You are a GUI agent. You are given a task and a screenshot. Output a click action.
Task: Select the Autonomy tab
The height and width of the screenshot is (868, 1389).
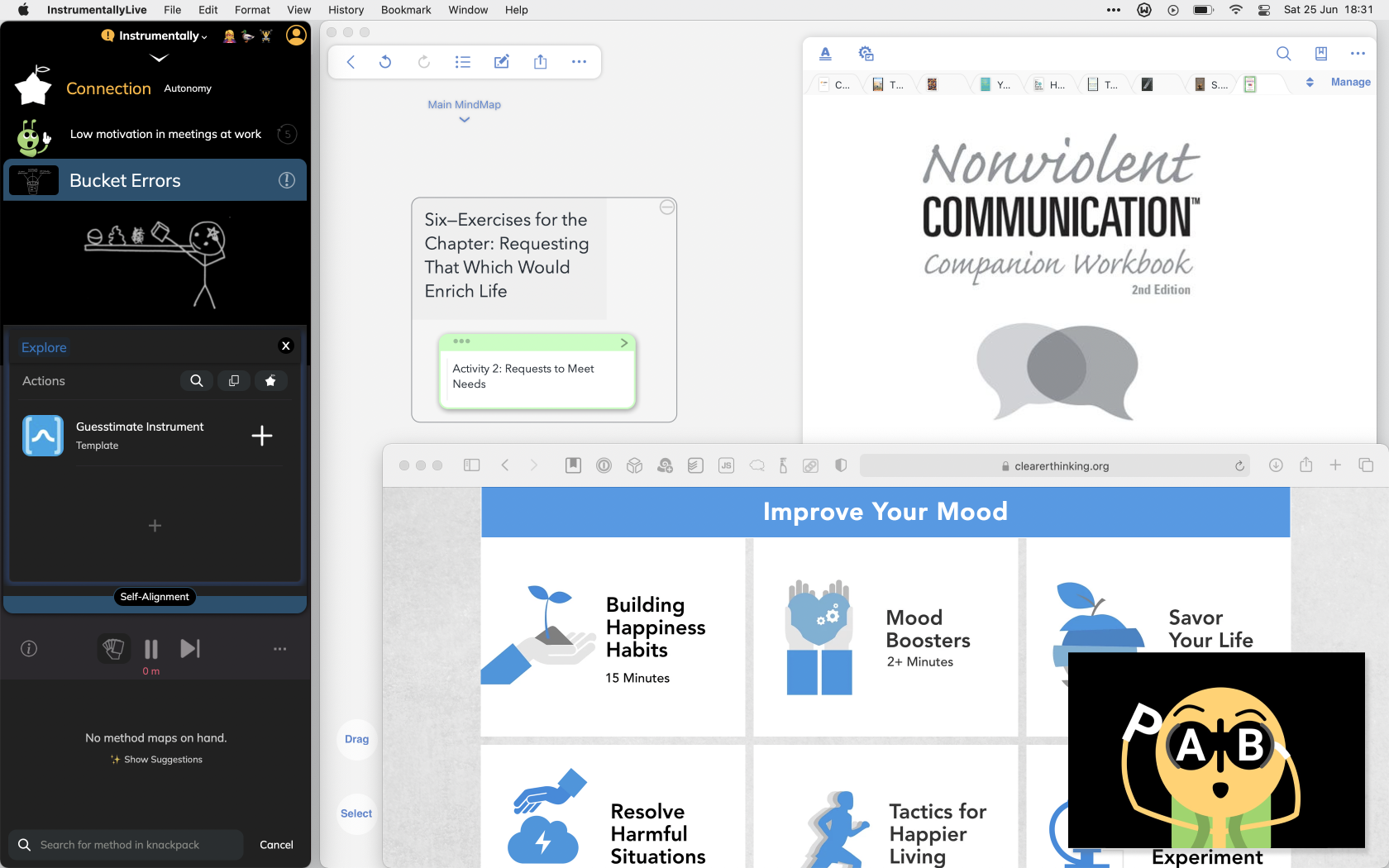tap(188, 88)
